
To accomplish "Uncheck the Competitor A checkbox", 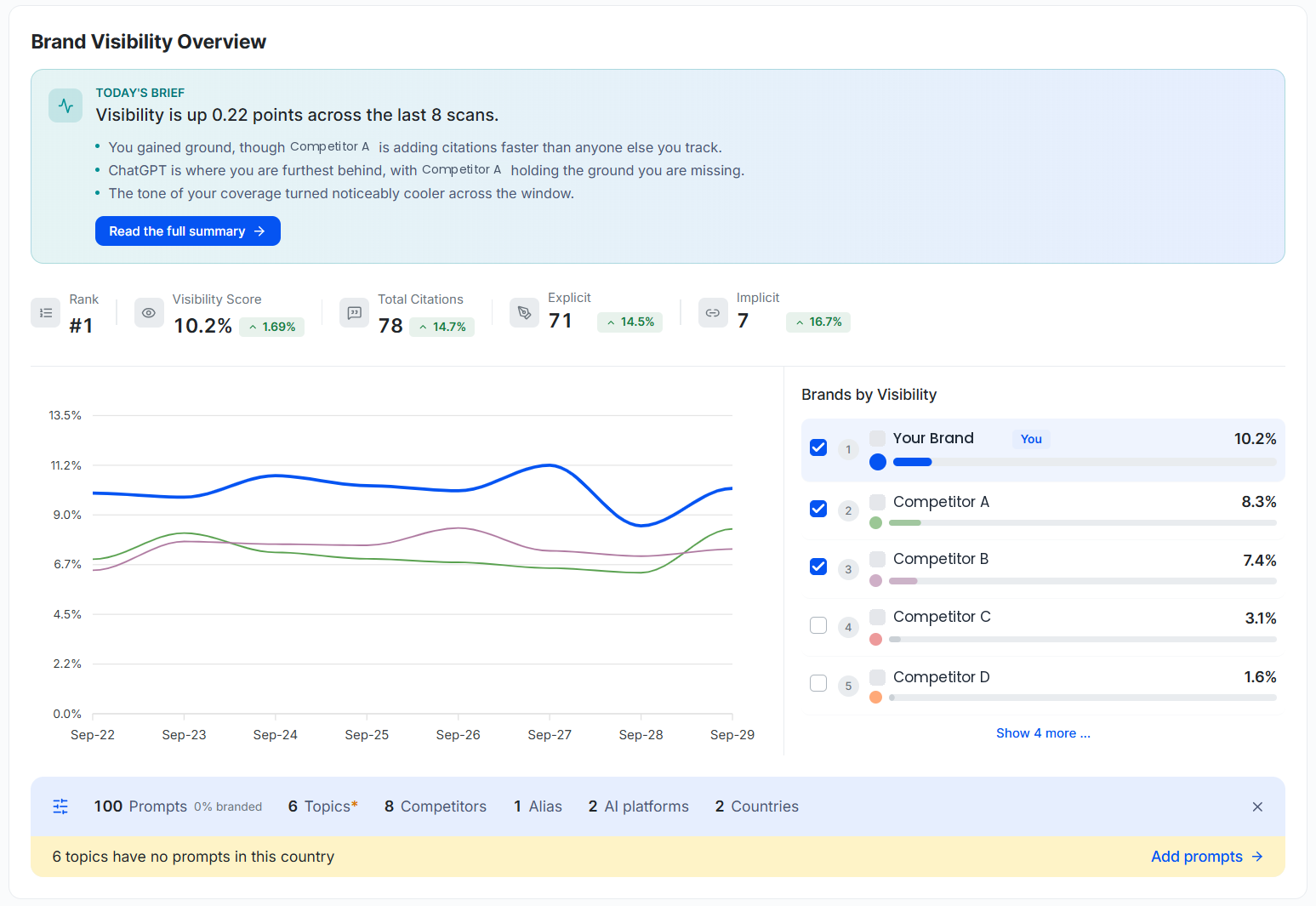I will (x=818, y=509).
